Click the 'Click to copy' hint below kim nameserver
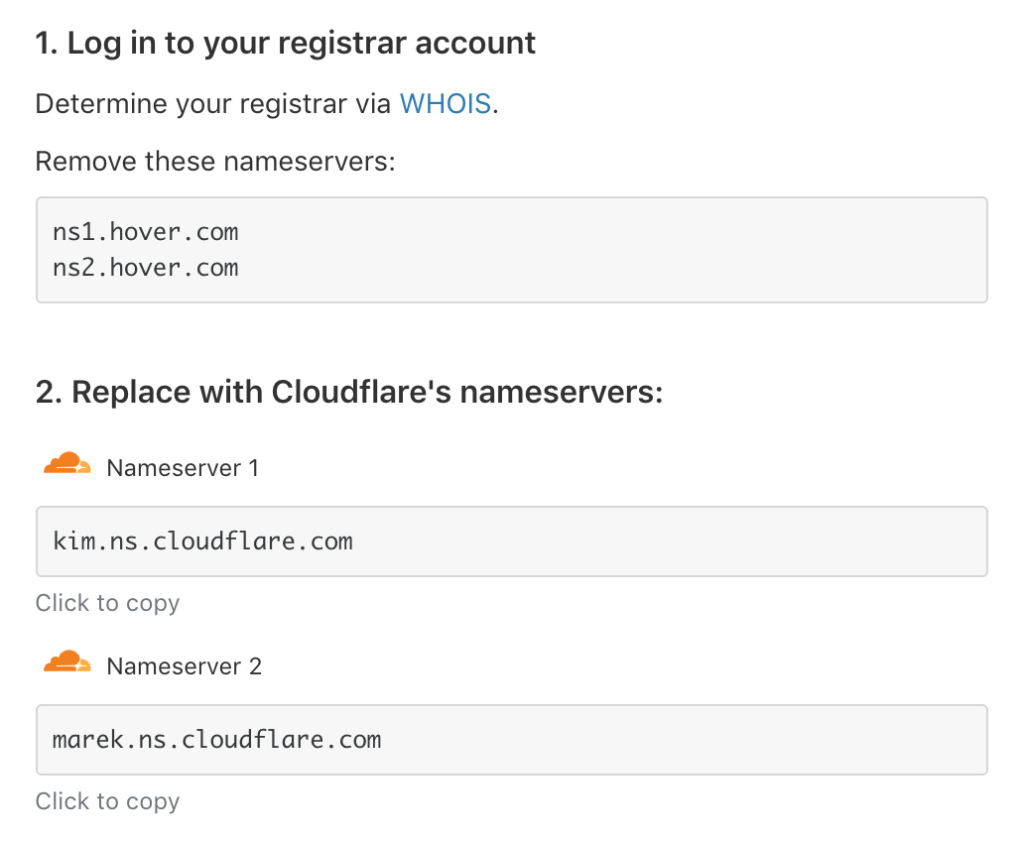The width and height of the screenshot is (1024, 841). (x=107, y=602)
